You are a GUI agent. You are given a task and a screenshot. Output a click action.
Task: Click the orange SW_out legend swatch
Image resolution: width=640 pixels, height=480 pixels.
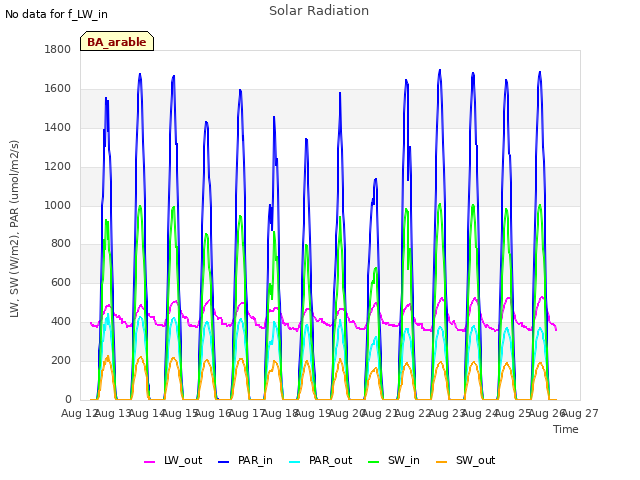coord(441,462)
